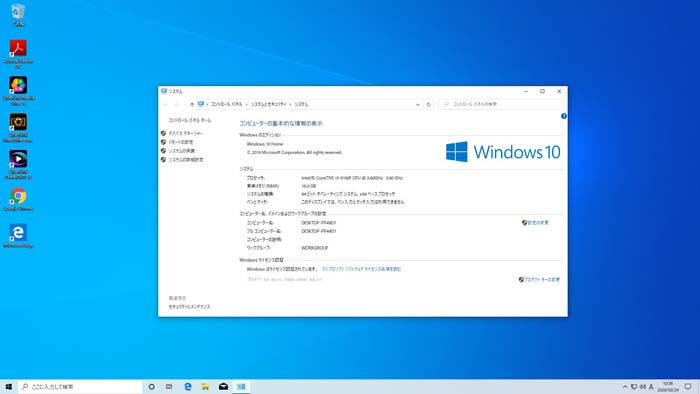700x394 pixels.
Task: Open the taskbar clock and date
Action: pyautogui.click(x=667, y=386)
